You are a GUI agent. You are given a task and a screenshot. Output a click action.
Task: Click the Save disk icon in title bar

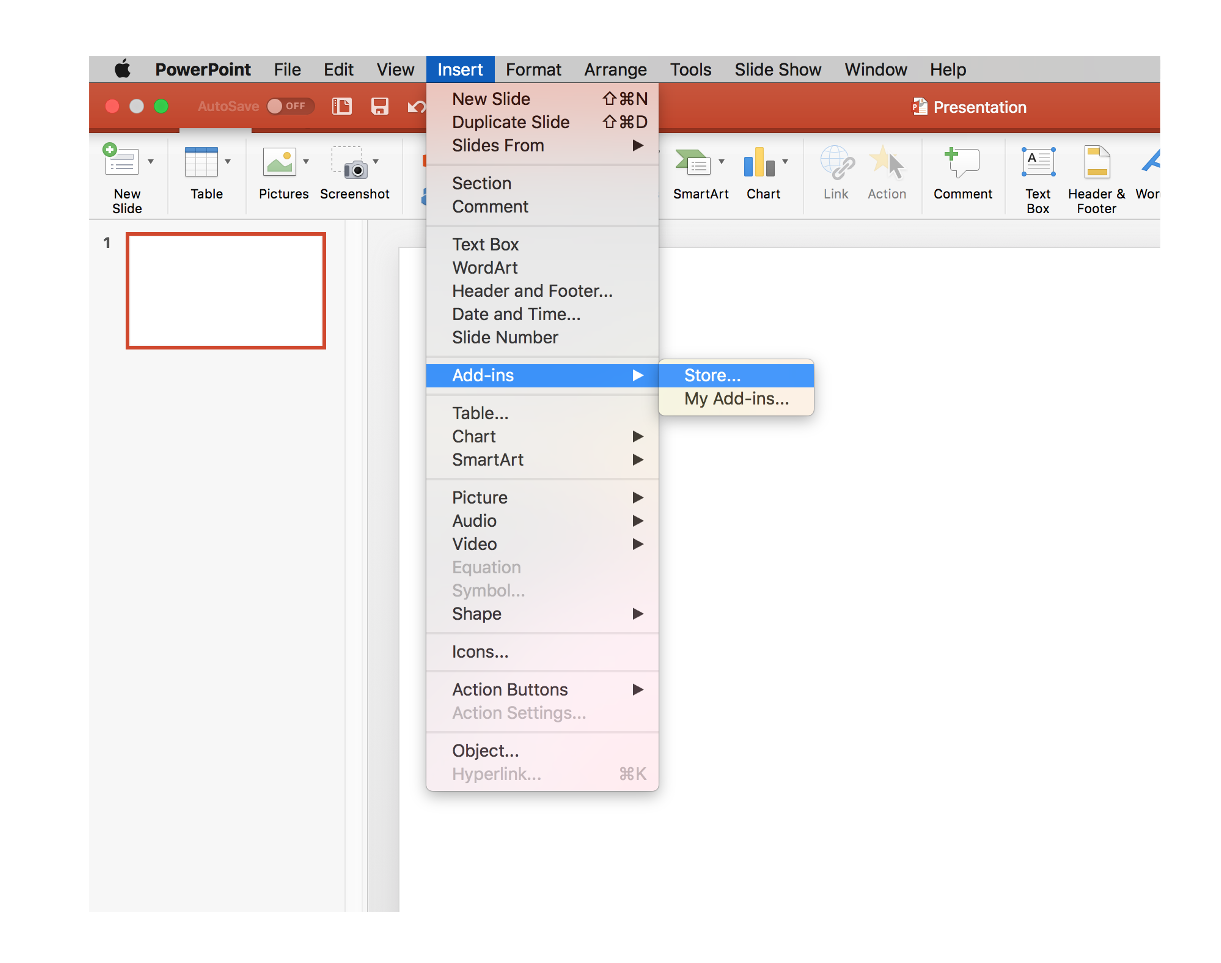(x=380, y=107)
